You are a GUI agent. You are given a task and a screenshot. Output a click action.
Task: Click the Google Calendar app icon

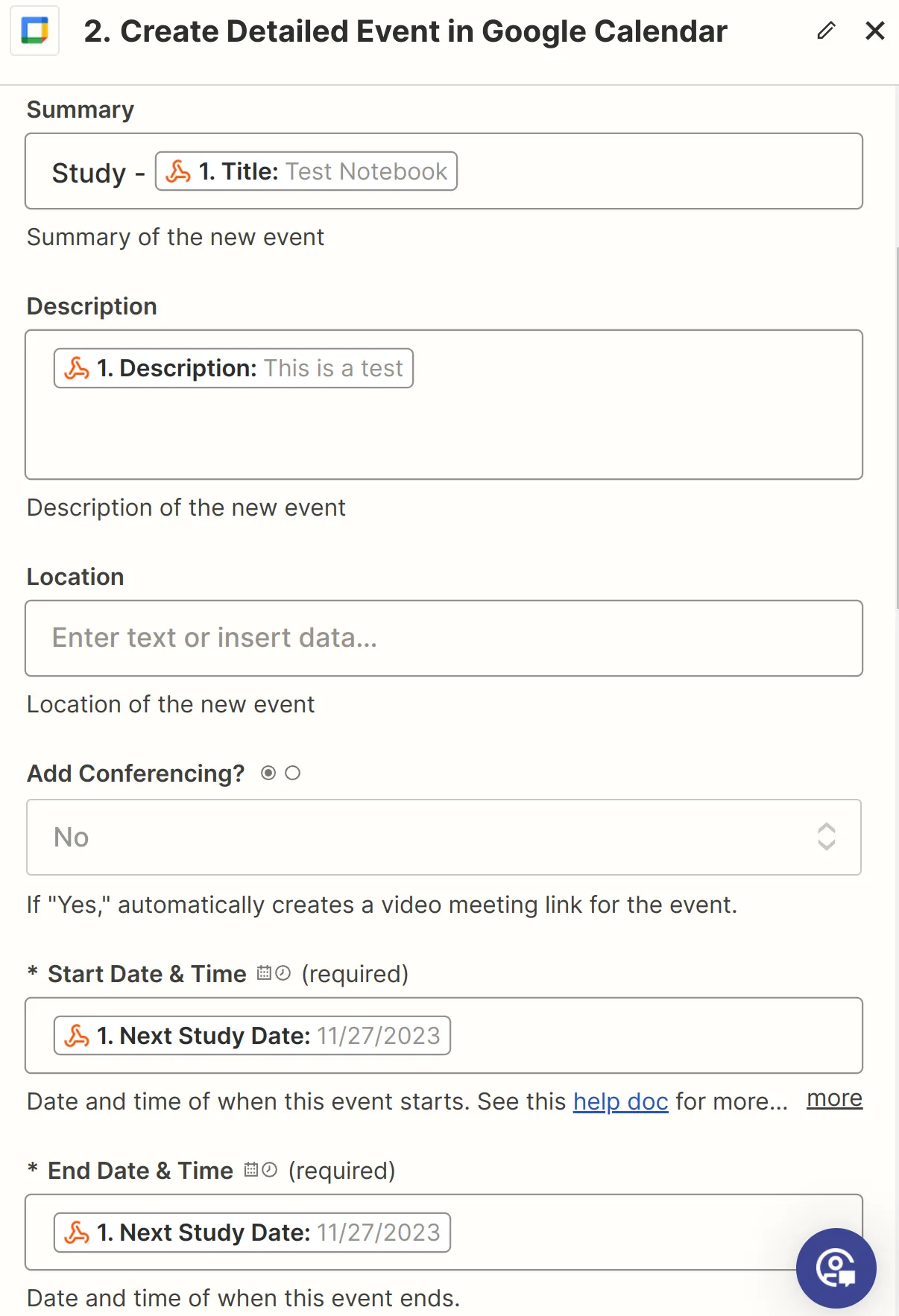coord(34,31)
